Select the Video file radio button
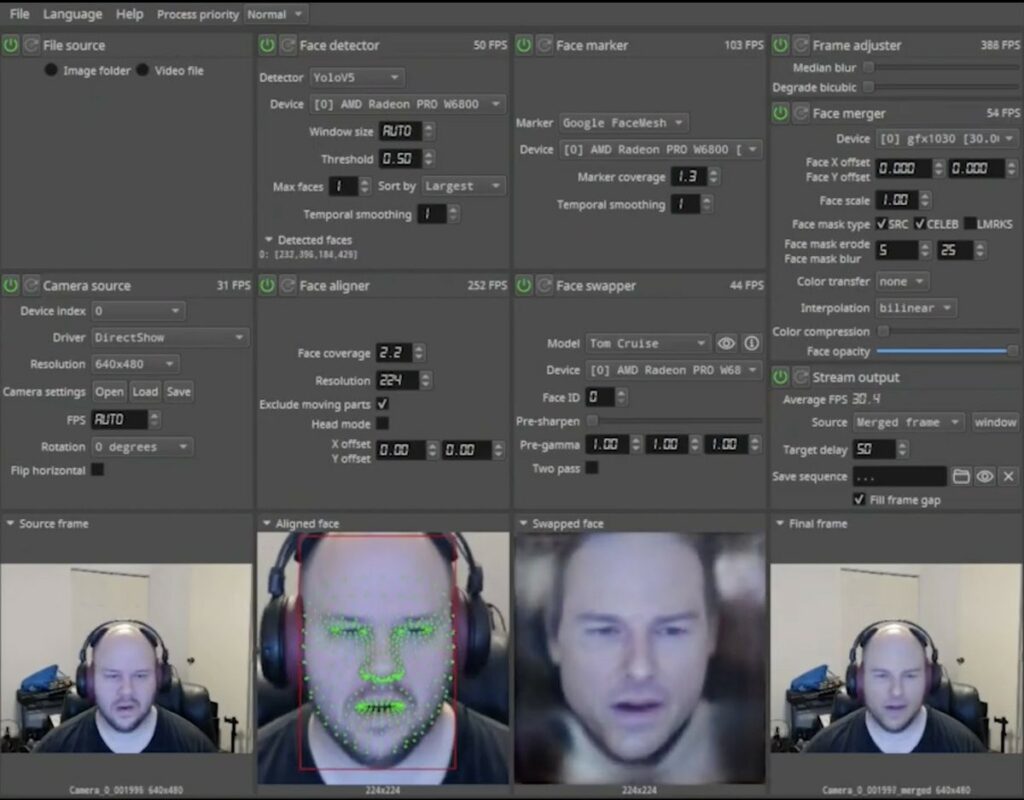 point(142,70)
